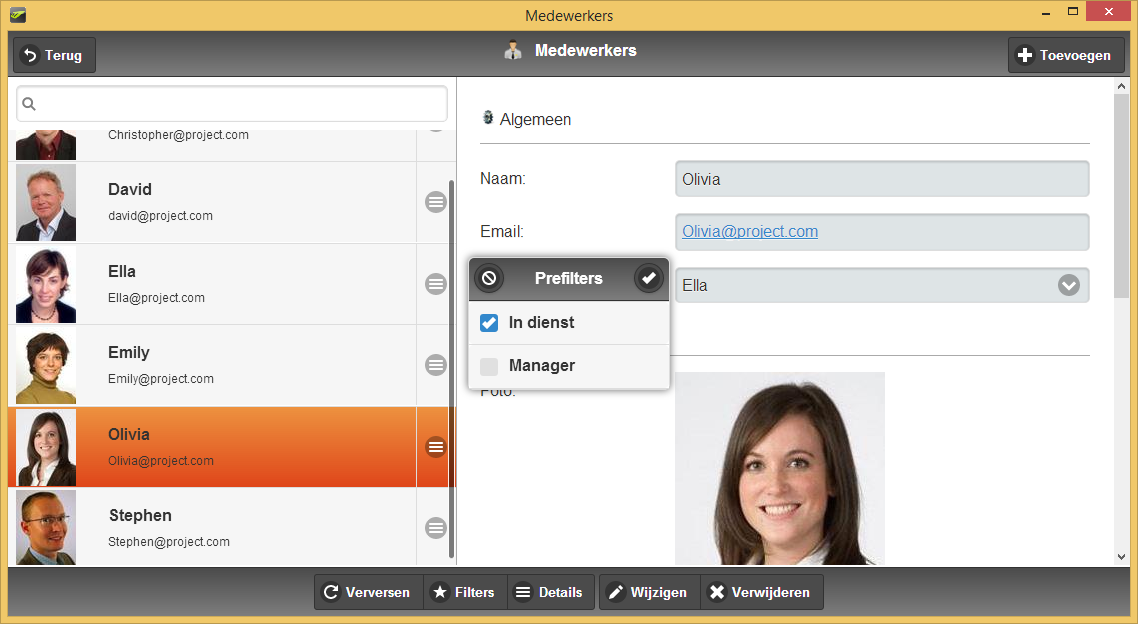Select Stephen's photo thumbnail in the list
Viewport: 1138px width, 624px height.
click(46, 528)
